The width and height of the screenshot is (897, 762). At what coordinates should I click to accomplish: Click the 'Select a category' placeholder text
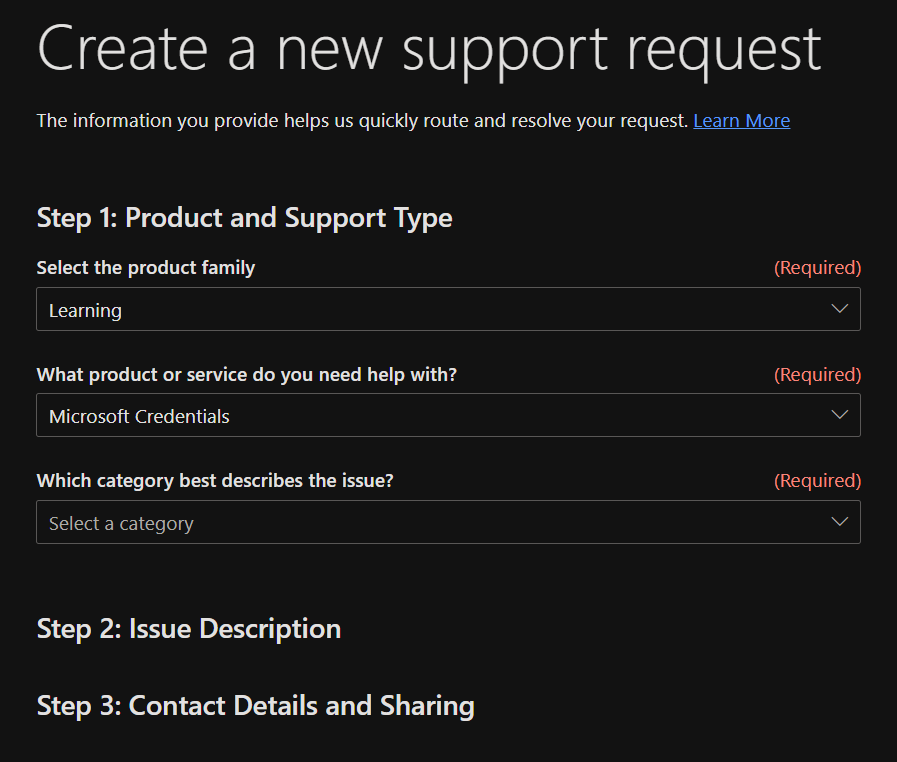point(121,524)
